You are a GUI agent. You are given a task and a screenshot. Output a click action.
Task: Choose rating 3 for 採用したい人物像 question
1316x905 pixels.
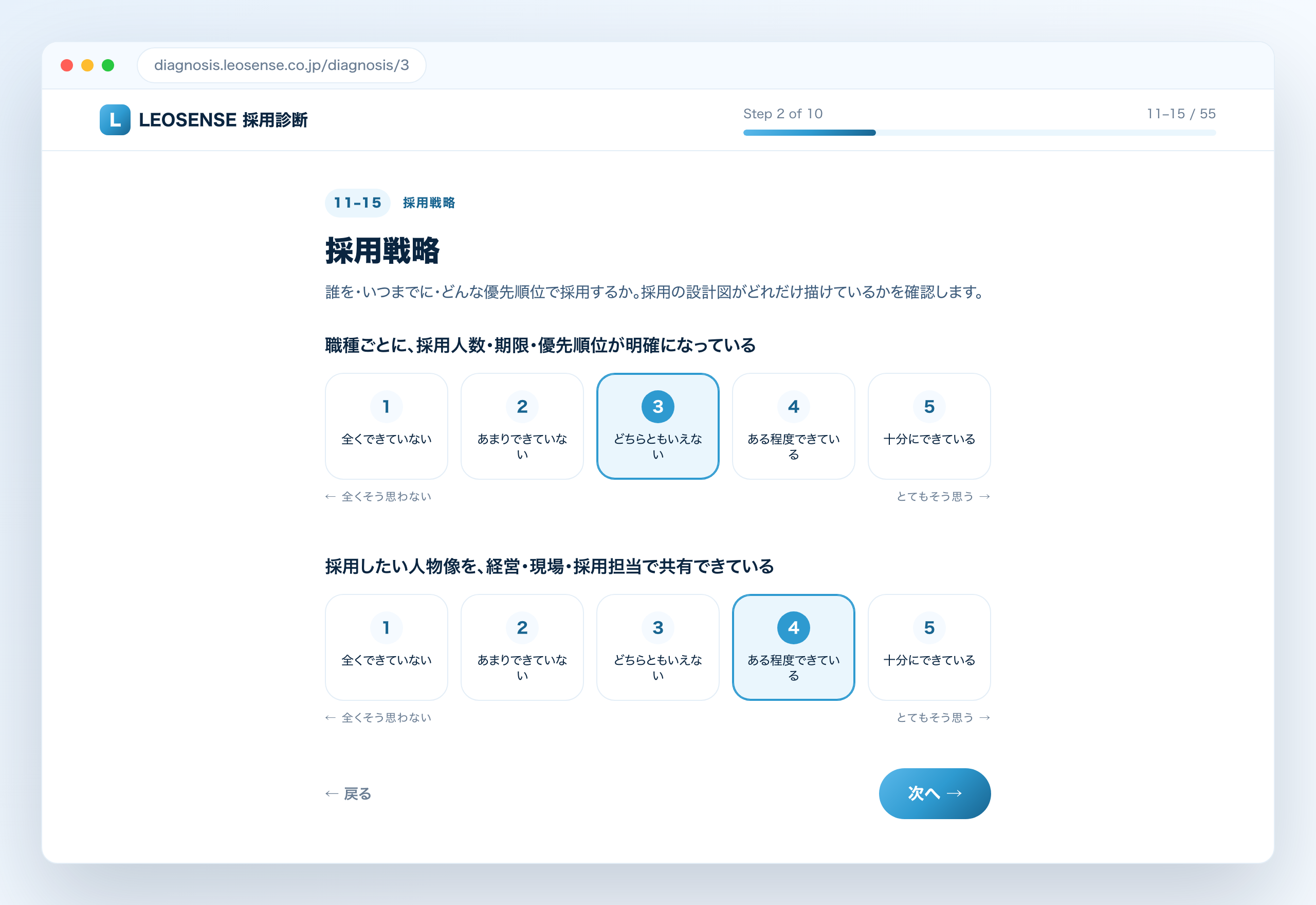[x=657, y=647]
